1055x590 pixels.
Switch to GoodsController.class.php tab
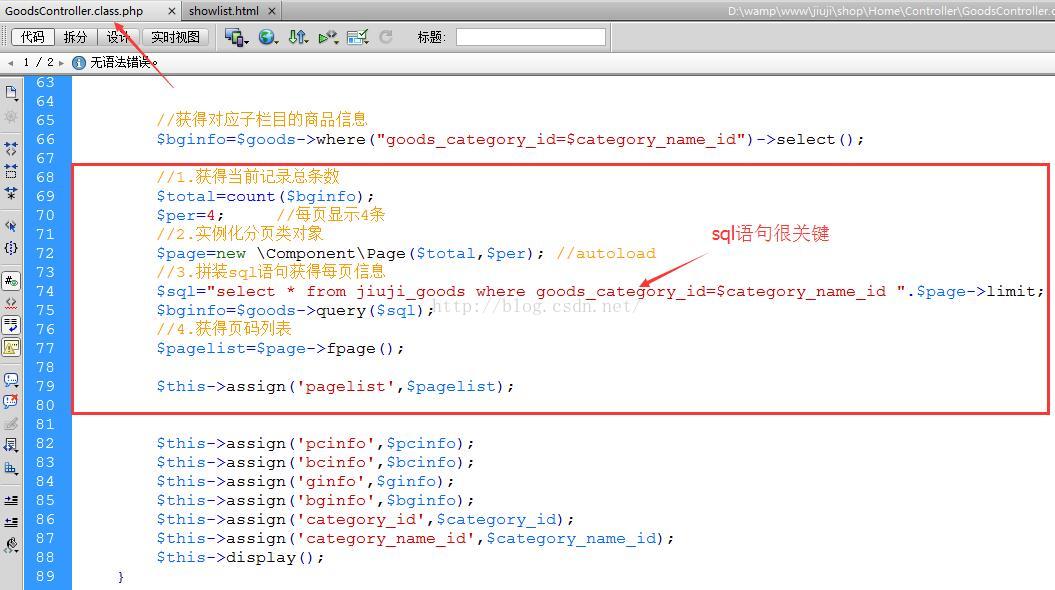point(74,11)
